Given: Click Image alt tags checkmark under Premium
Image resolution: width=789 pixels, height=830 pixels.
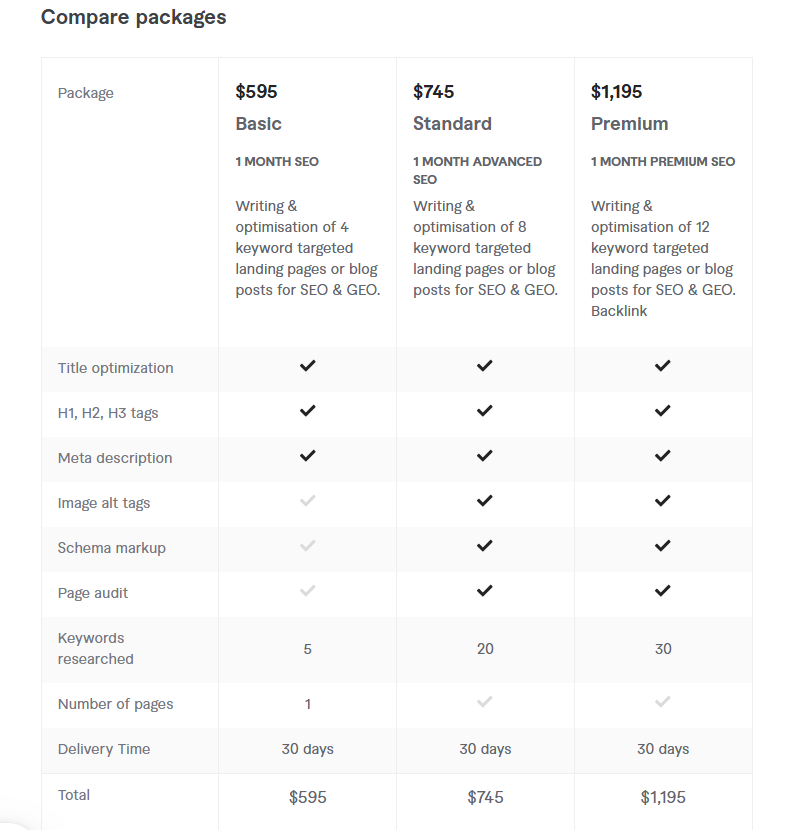Looking at the screenshot, I should click(x=663, y=501).
